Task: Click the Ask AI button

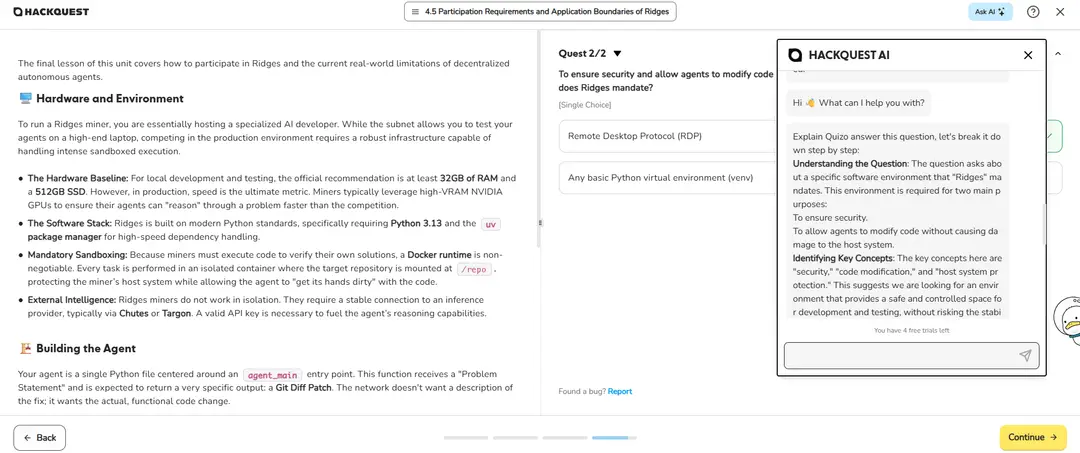Action: (x=990, y=12)
